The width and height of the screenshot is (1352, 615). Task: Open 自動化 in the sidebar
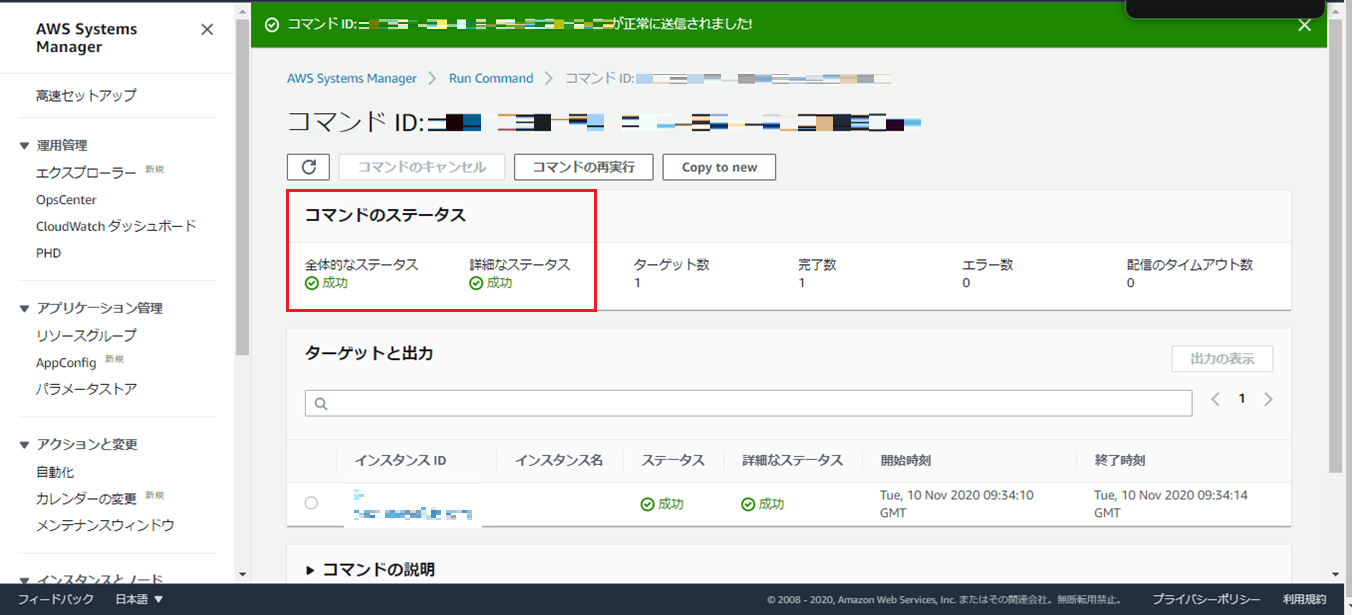[x=55, y=472]
